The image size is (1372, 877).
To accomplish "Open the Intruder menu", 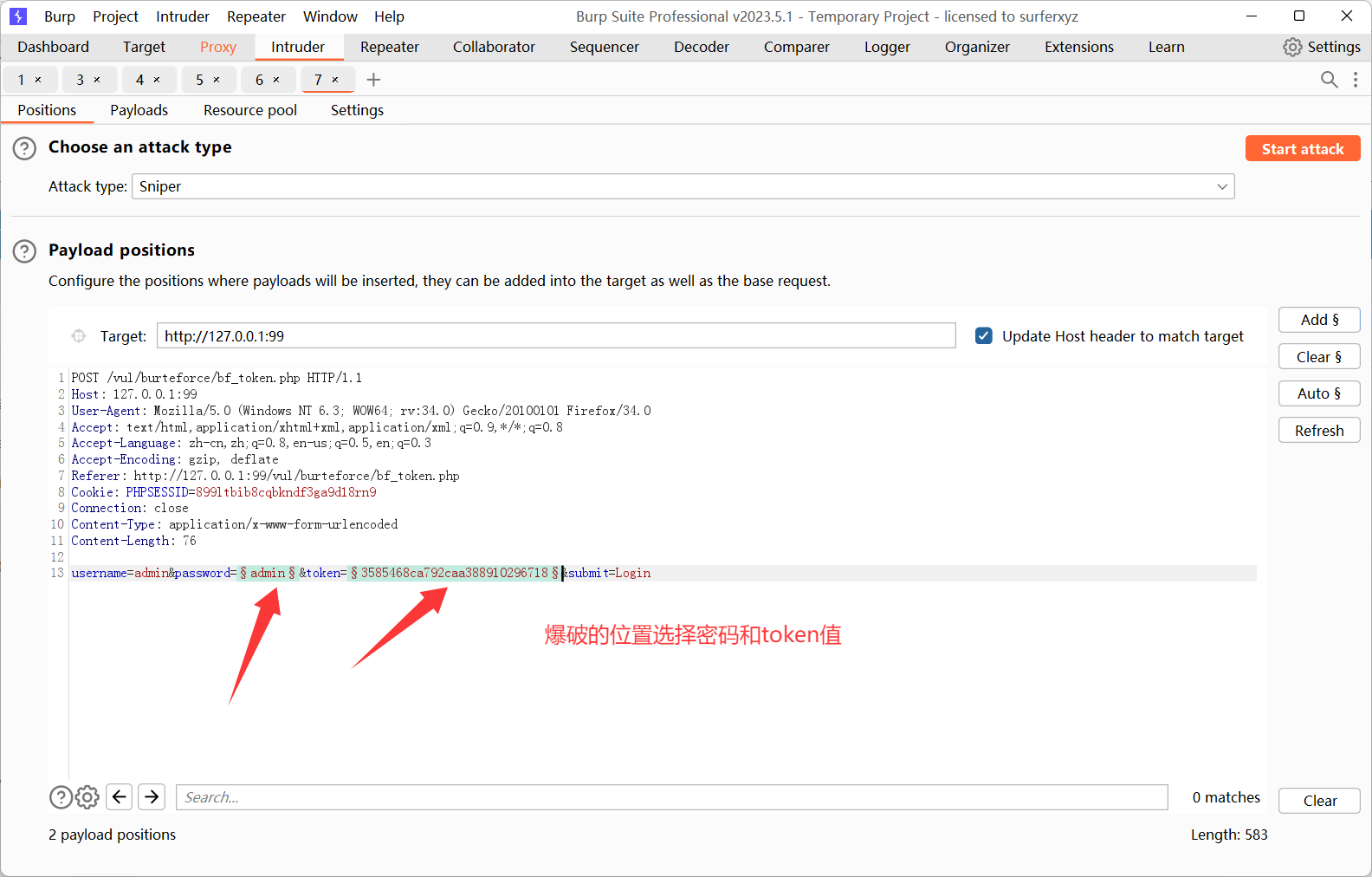I will [183, 16].
